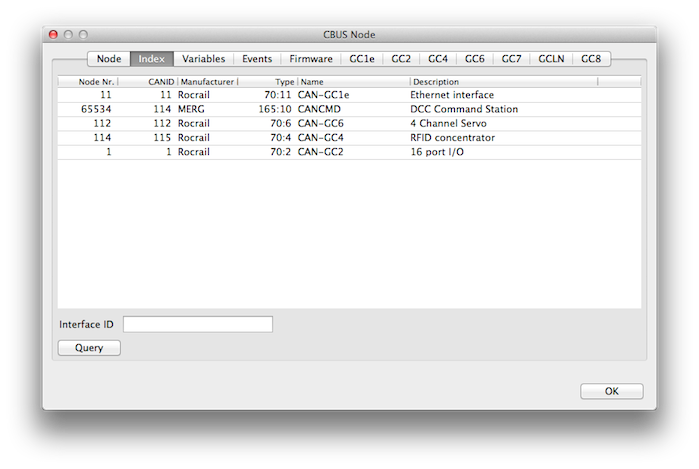Switch to the GC8 tab
The image size is (699, 469).
[591, 59]
